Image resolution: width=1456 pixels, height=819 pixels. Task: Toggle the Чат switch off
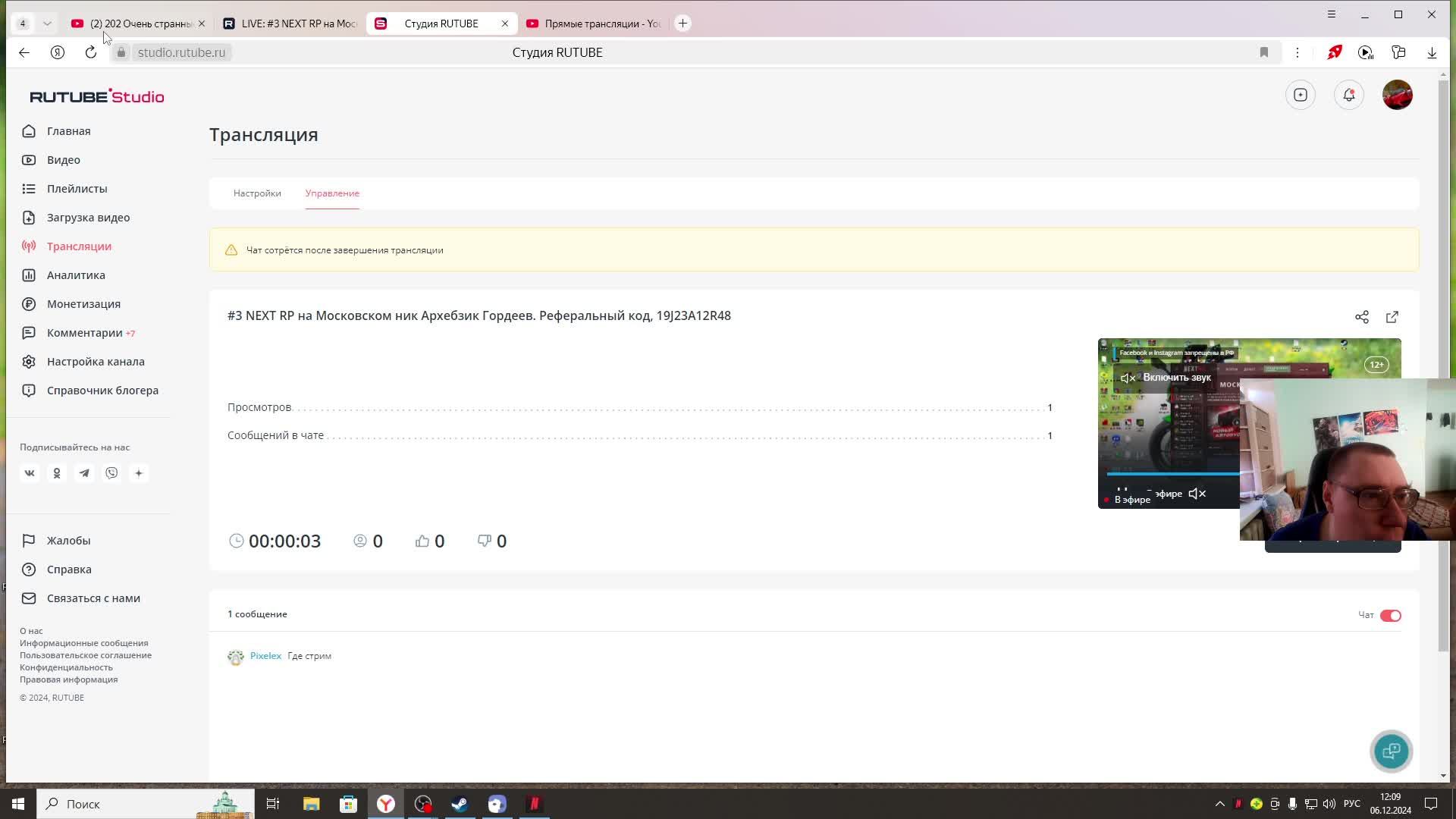[1390, 616]
